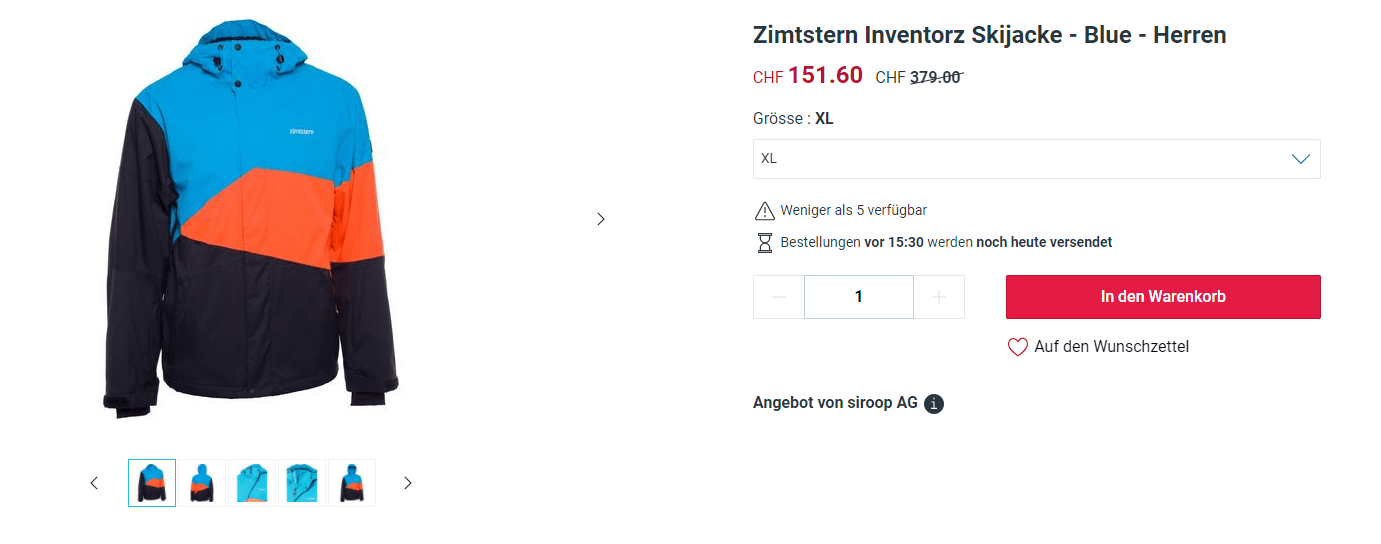Select the fifth thumbnail, last in strip
The height and width of the screenshot is (544, 1381).
(352, 483)
